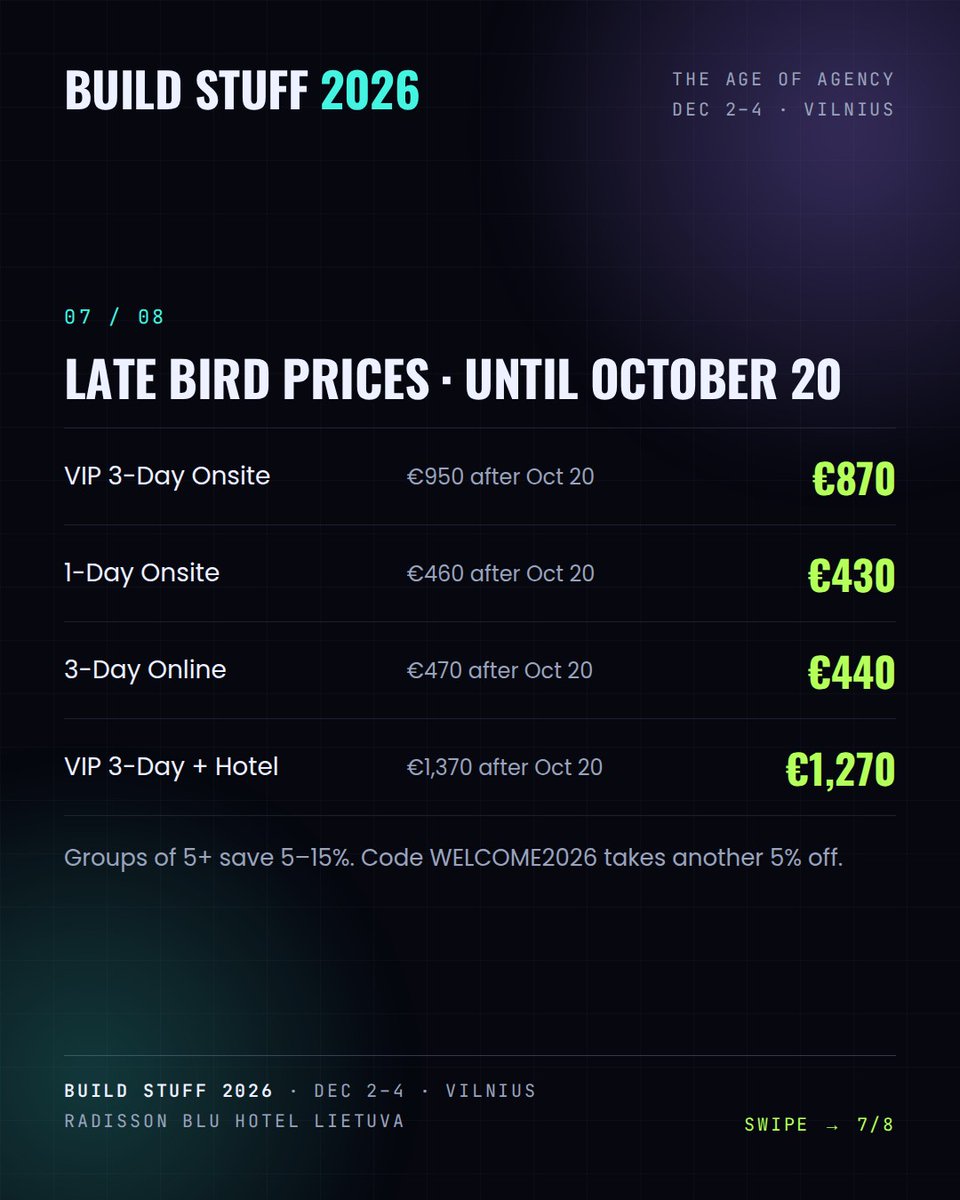Click the LATE BIRD PRICES heading

point(452,379)
